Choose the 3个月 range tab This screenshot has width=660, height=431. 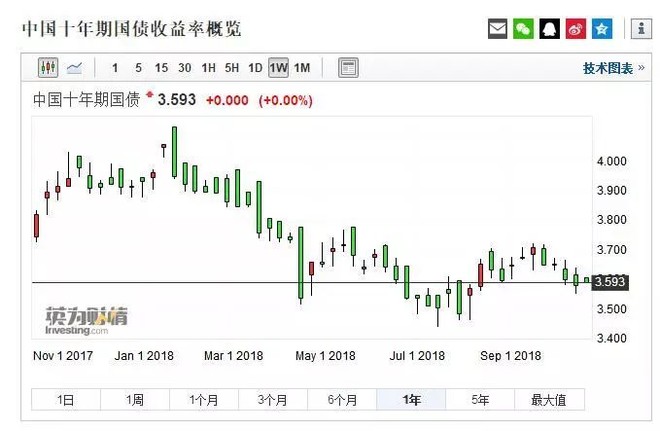[272, 400]
